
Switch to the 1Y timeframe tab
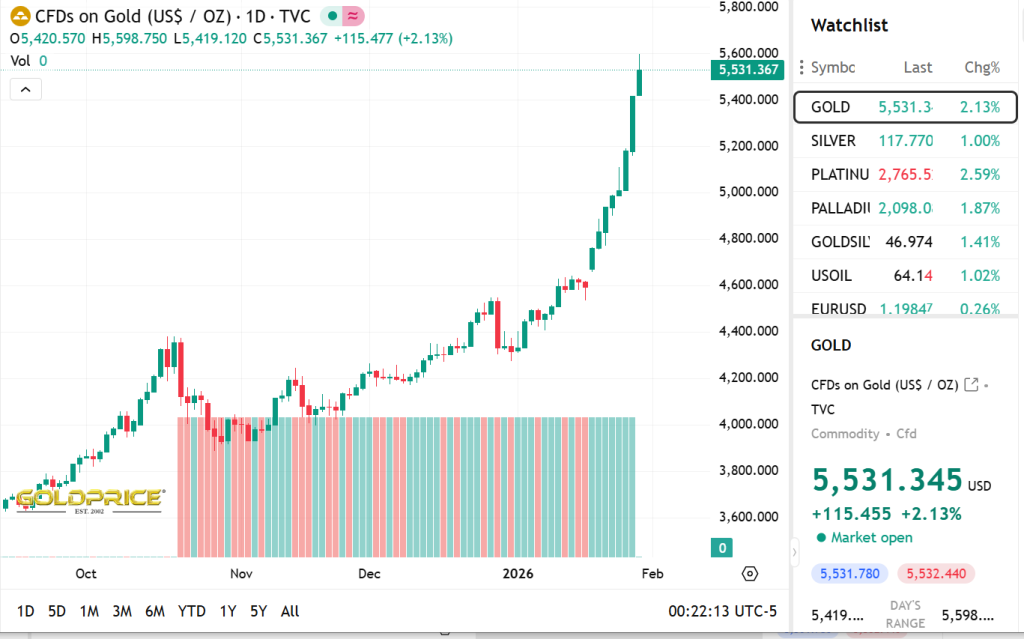(226, 611)
